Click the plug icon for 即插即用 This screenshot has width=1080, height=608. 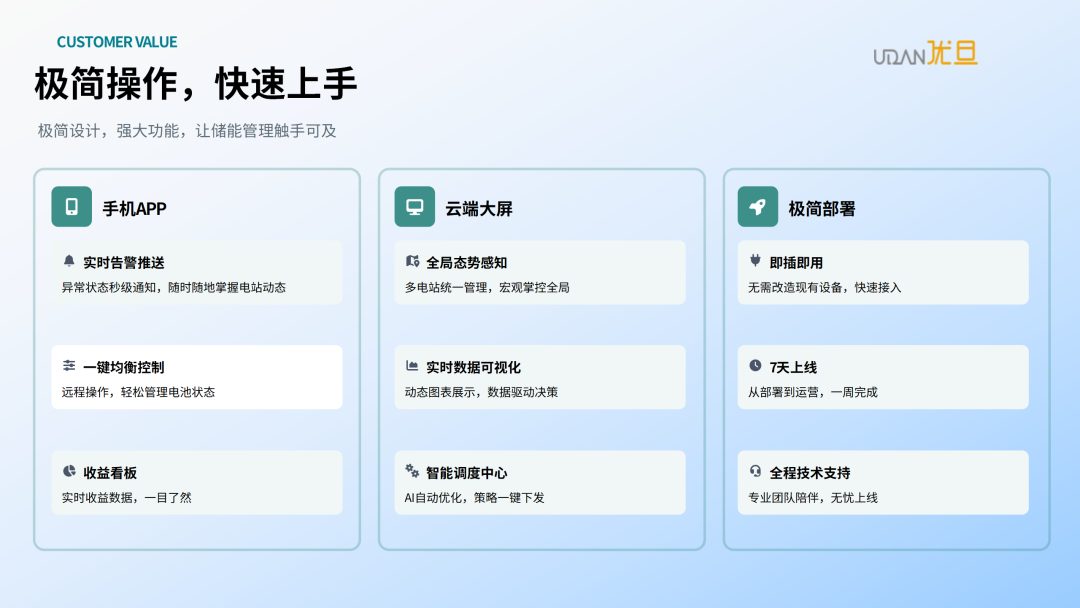(x=755, y=261)
